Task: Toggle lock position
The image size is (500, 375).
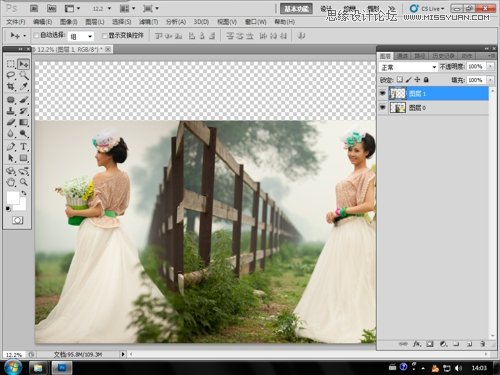Action: (417, 80)
